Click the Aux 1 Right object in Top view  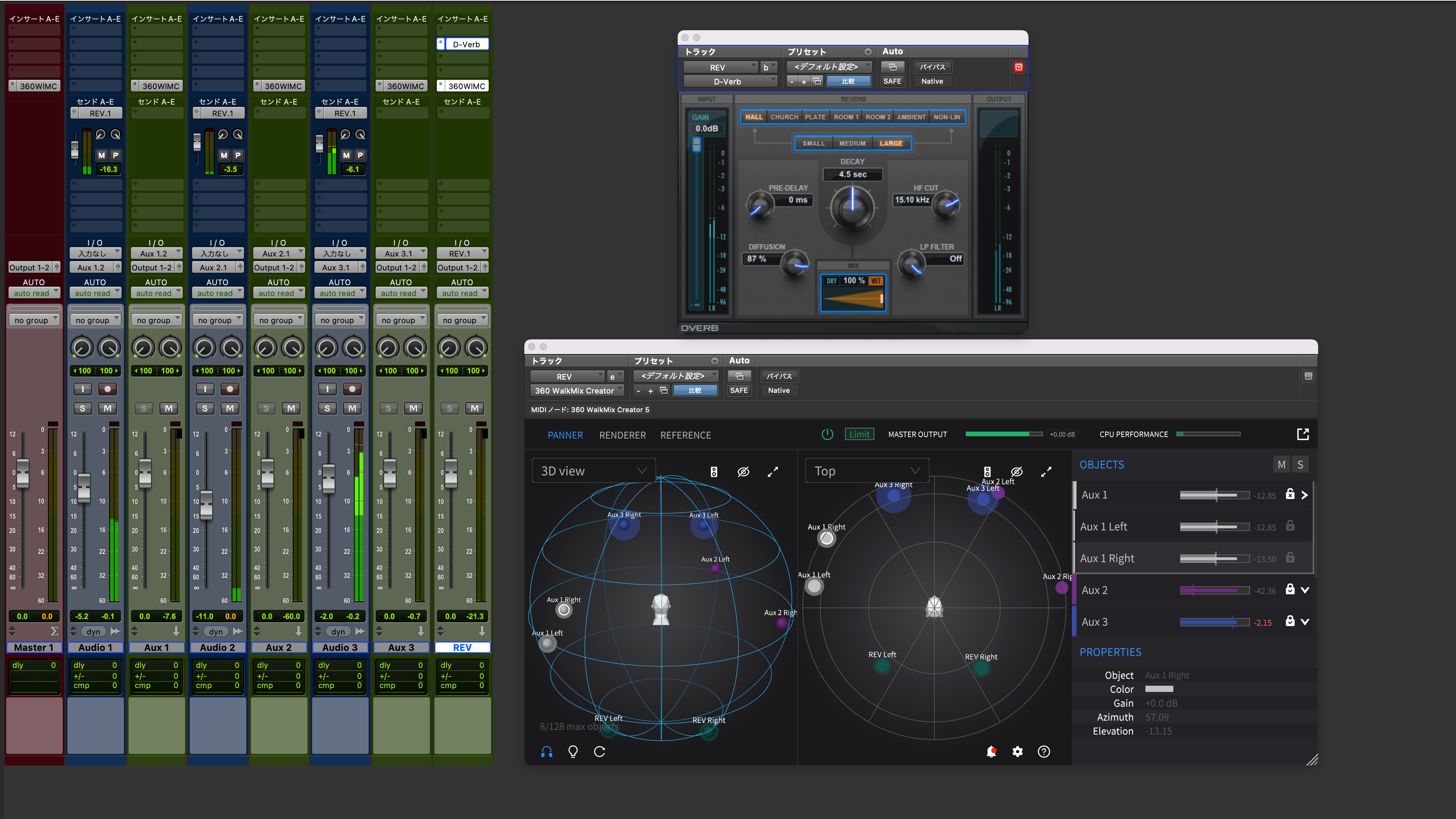(x=826, y=539)
